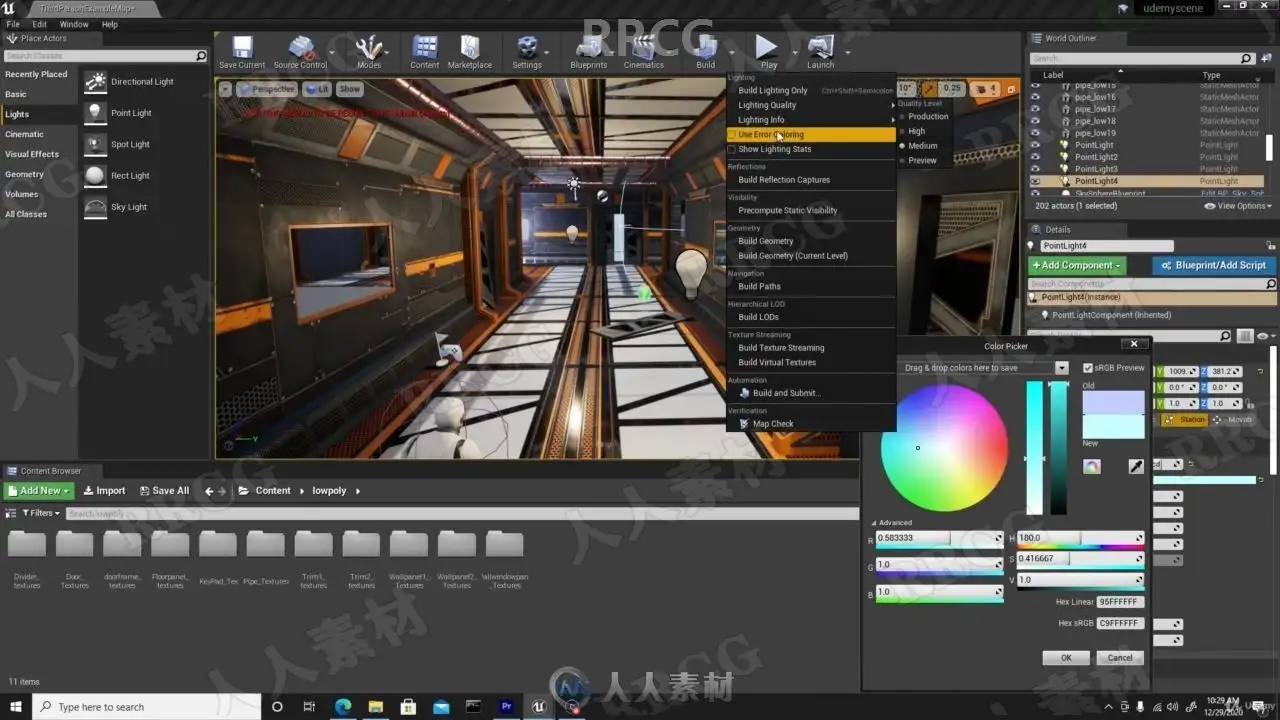Open the Marketplace toolbar icon

pos(469,48)
